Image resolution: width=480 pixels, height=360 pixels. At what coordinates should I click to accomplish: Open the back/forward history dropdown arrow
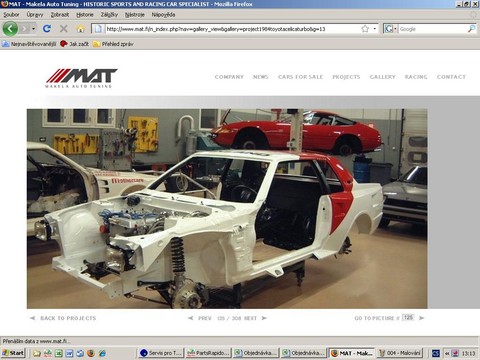tap(33, 29)
